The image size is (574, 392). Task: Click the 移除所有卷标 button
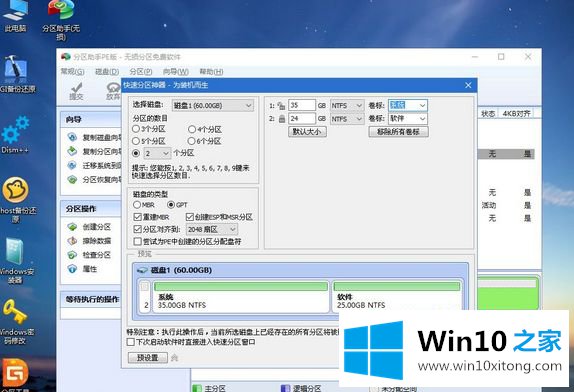(x=398, y=132)
